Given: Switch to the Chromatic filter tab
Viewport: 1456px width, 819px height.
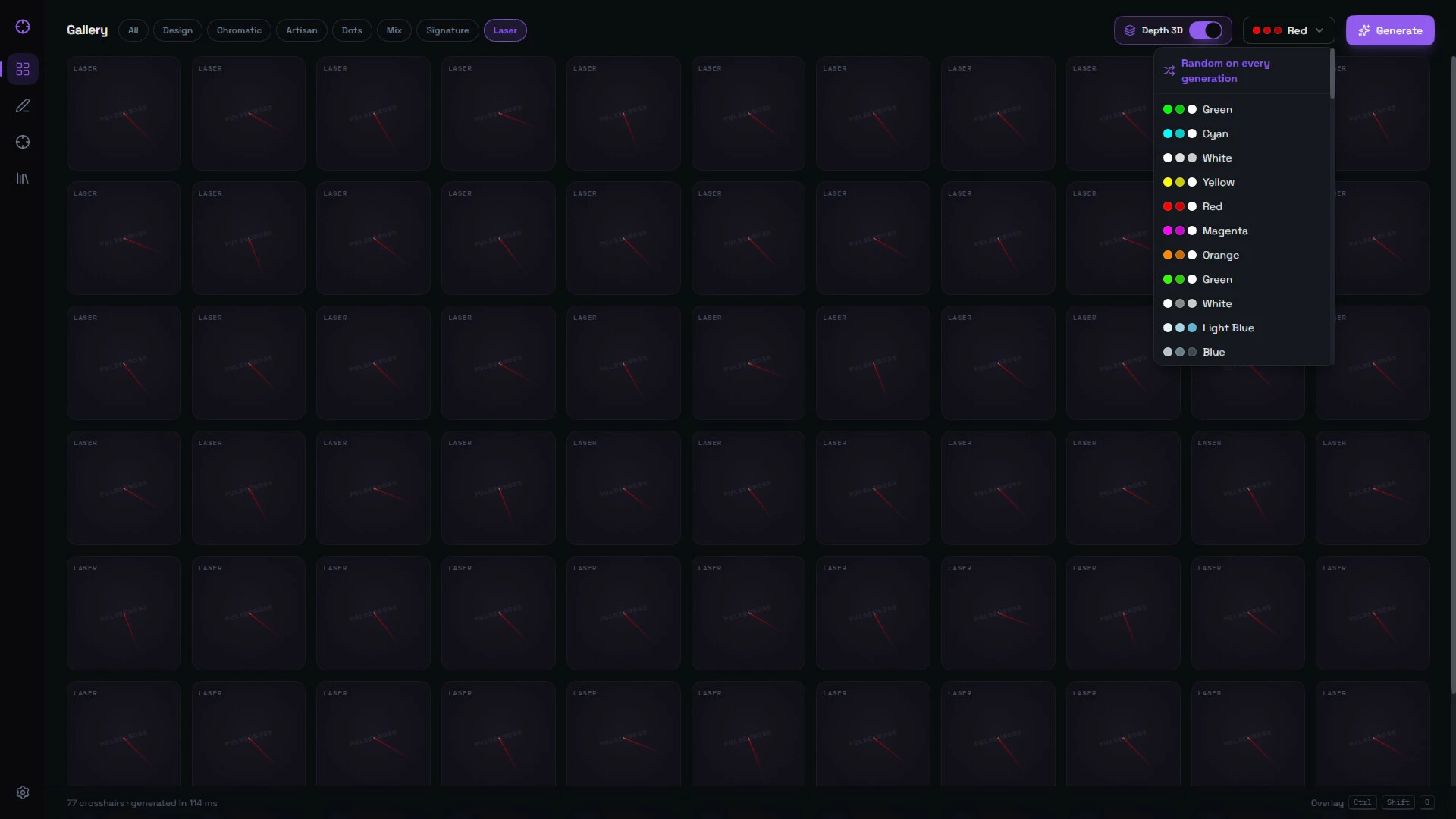Looking at the screenshot, I should [x=239, y=30].
